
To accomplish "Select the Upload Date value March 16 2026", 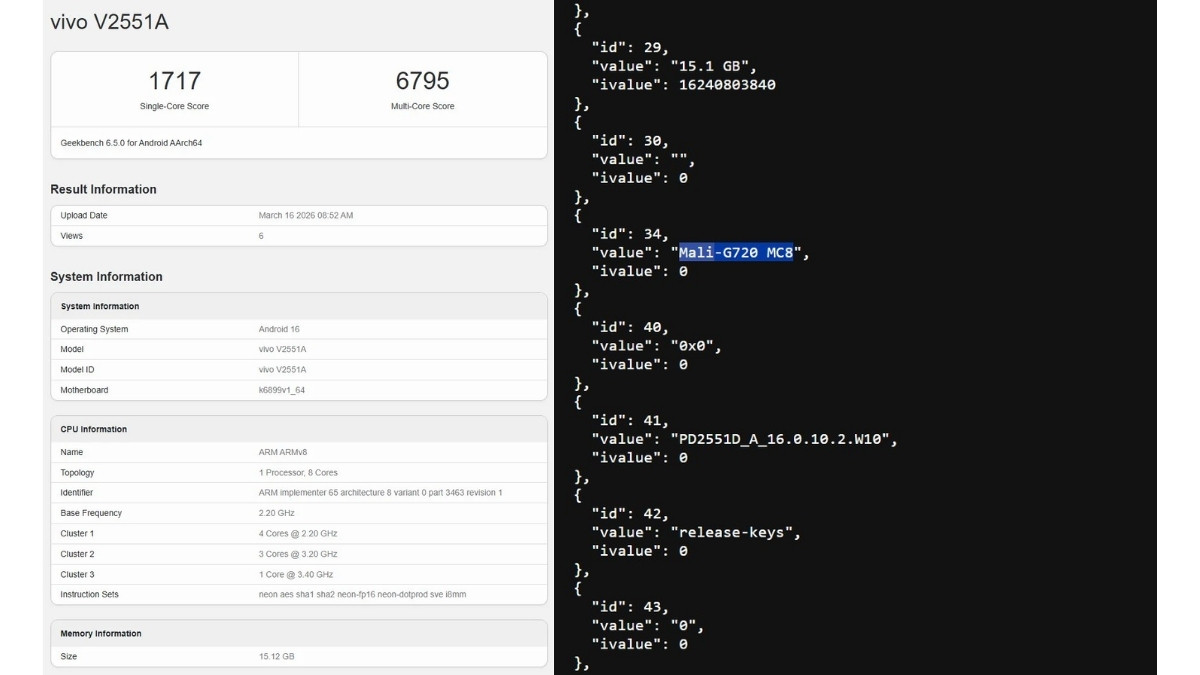I will tap(306, 216).
